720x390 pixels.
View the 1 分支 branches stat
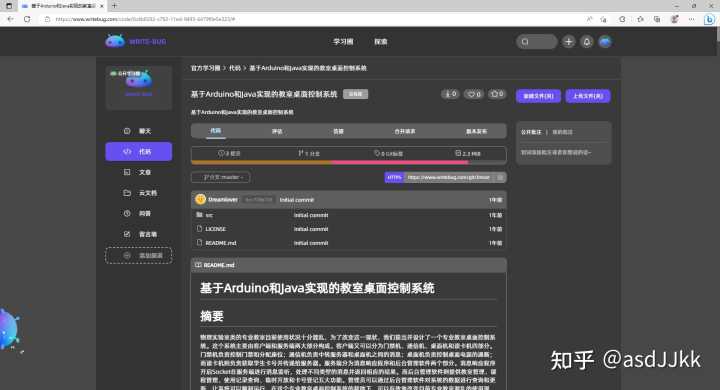pyautogui.click(x=309, y=153)
